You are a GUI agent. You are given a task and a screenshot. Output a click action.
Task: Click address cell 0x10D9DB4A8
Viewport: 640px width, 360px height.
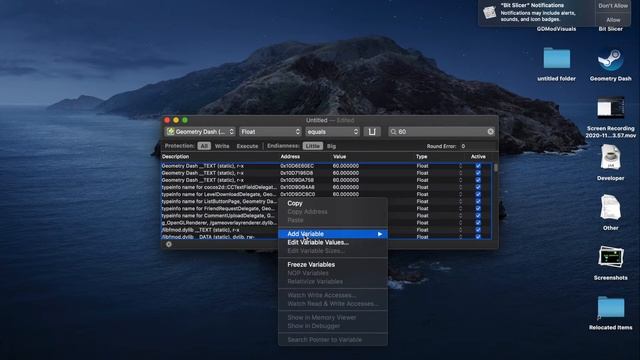pyautogui.click(x=297, y=187)
